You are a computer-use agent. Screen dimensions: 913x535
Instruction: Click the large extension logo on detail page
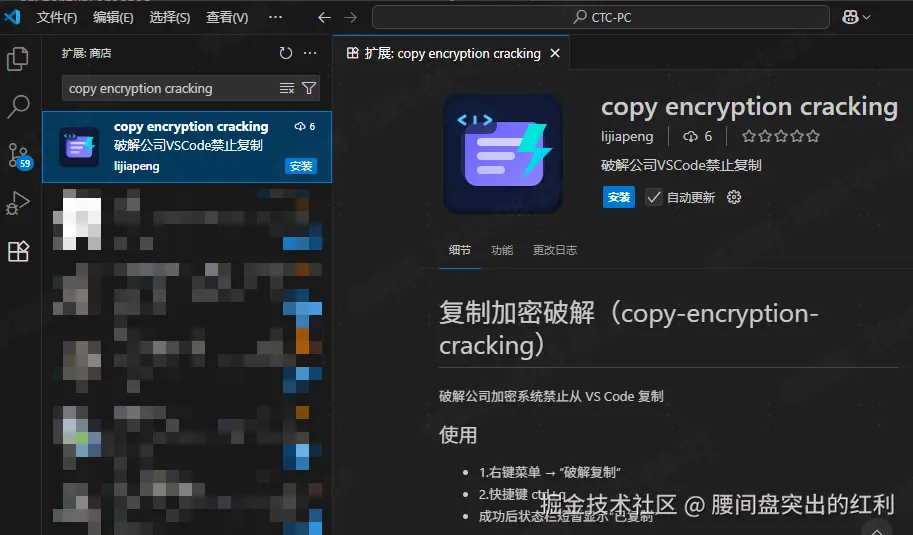pos(502,154)
